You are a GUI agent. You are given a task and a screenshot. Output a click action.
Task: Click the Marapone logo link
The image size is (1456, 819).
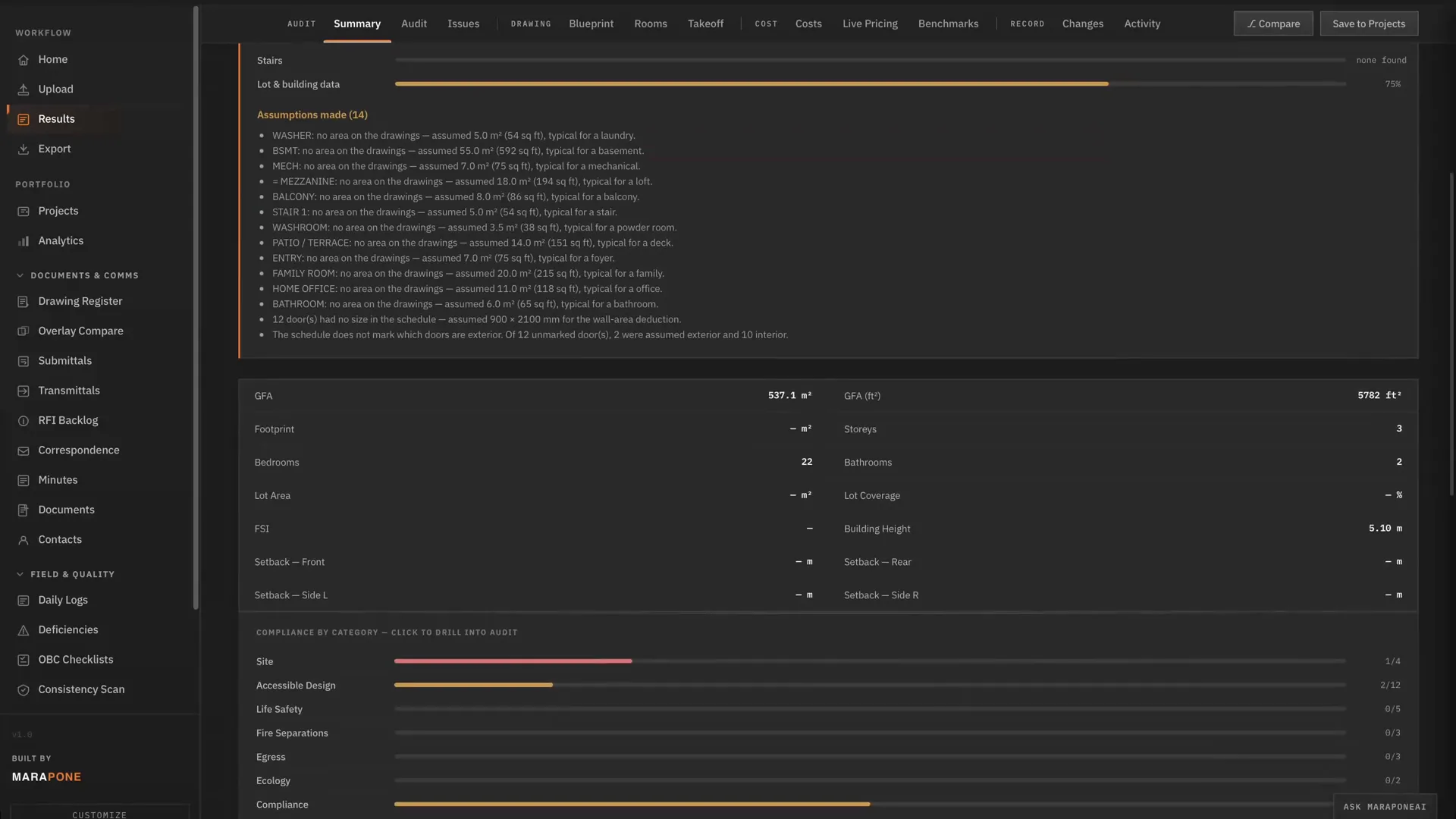46,777
